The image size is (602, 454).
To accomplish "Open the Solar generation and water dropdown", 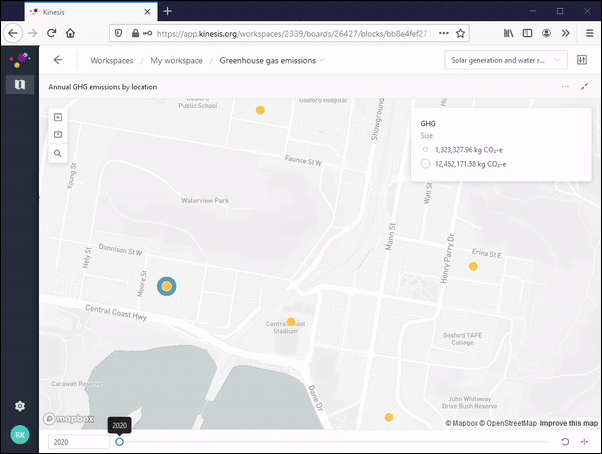I will 506,60.
